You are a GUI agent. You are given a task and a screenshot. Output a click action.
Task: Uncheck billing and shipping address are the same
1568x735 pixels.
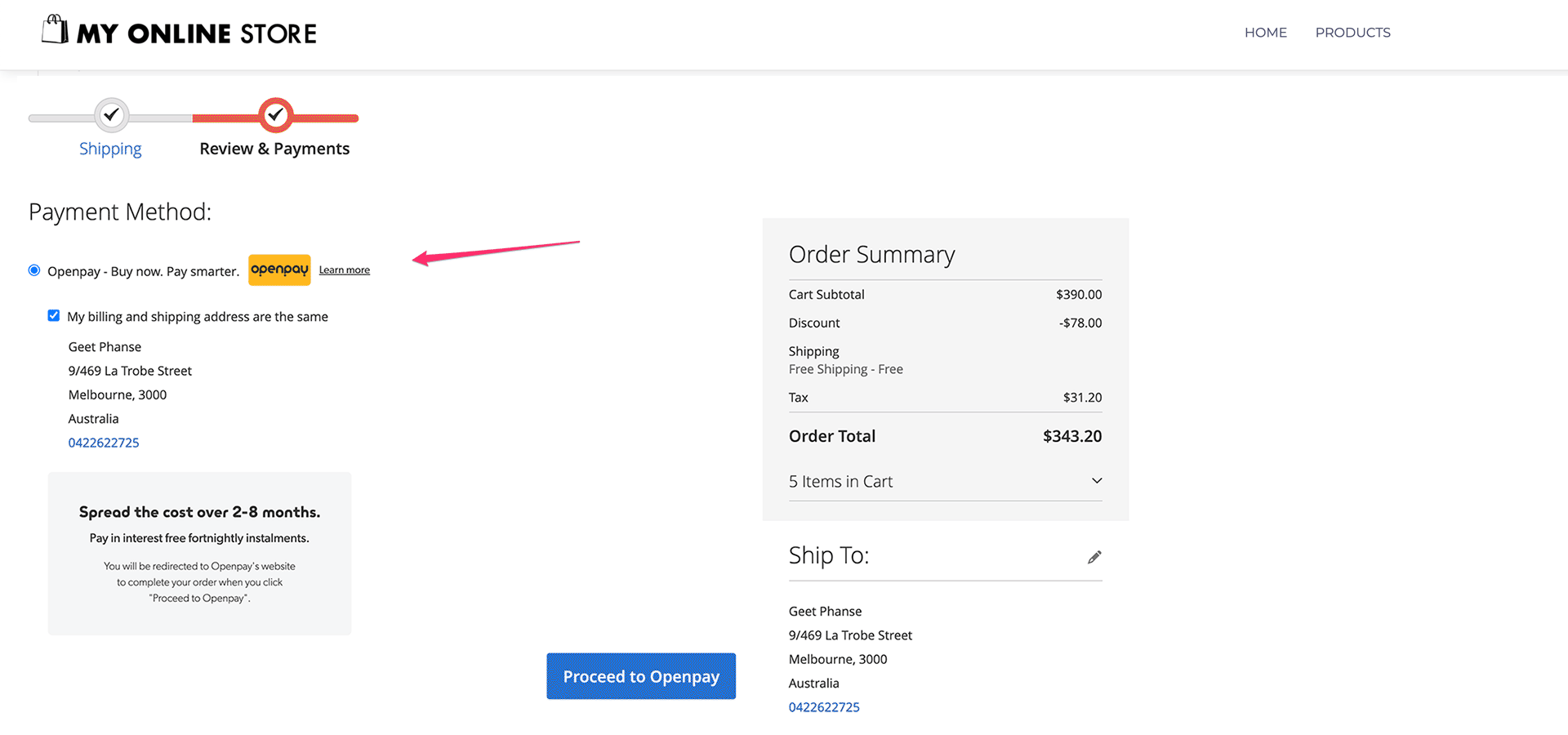coord(53,315)
